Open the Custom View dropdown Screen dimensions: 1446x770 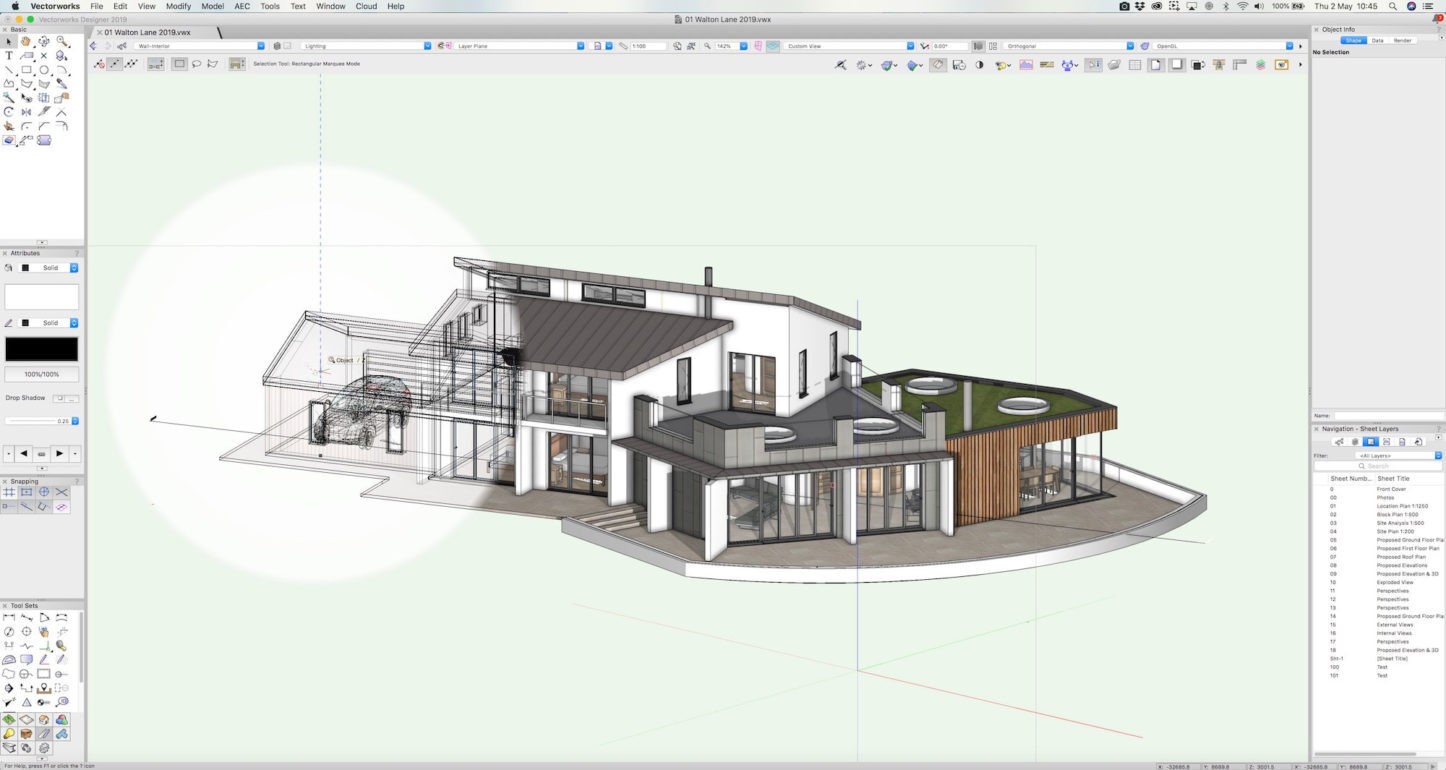(x=908, y=45)
